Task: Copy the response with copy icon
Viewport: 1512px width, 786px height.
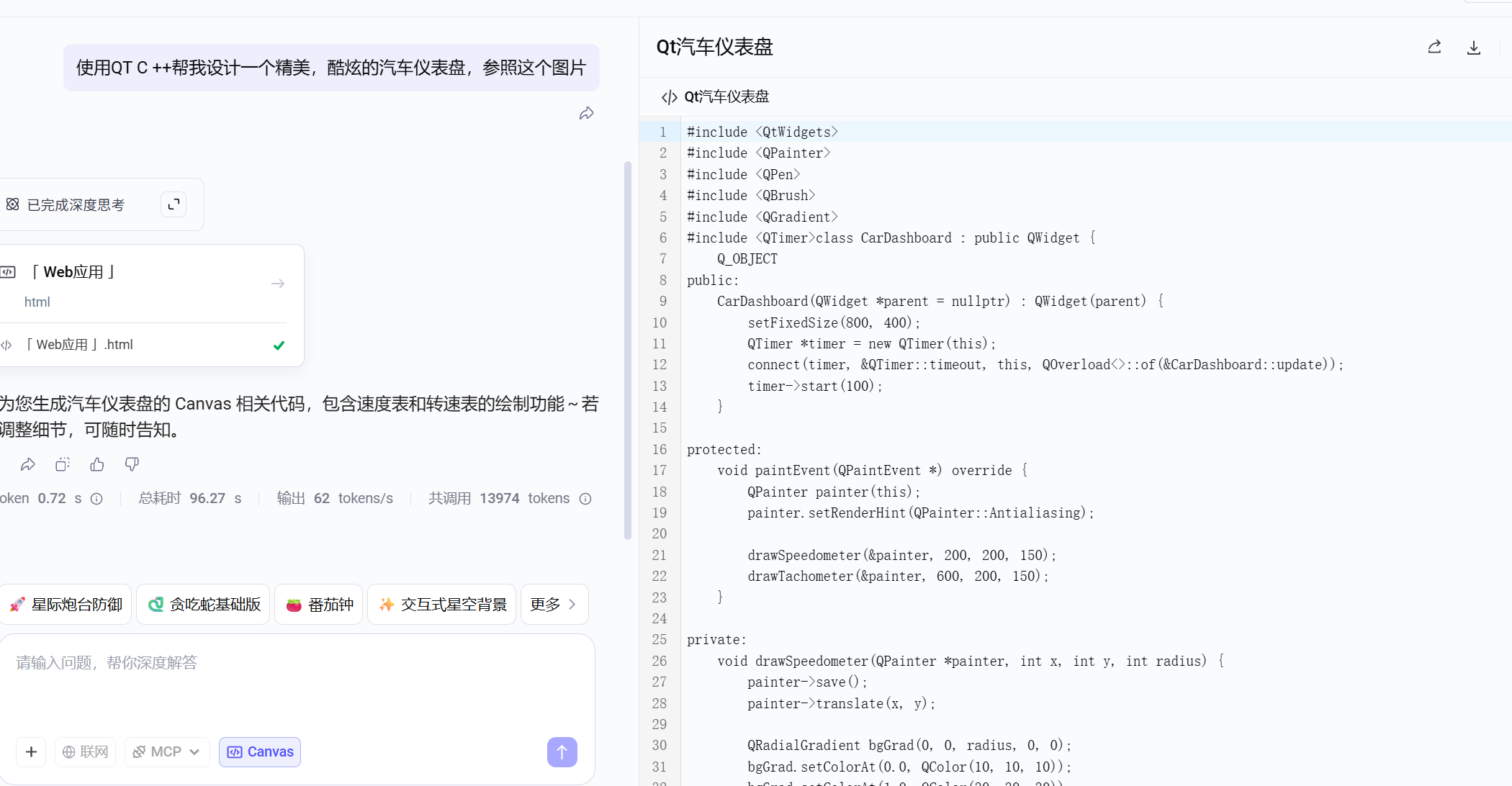Action: [x=63, y=464]
